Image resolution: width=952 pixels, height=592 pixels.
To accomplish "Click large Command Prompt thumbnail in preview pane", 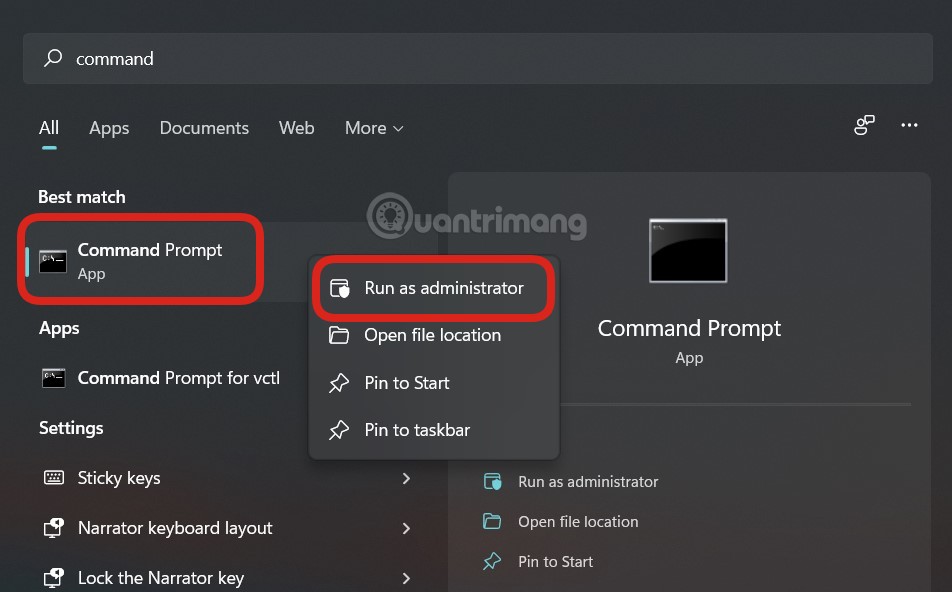I will (x=688, y=251).
